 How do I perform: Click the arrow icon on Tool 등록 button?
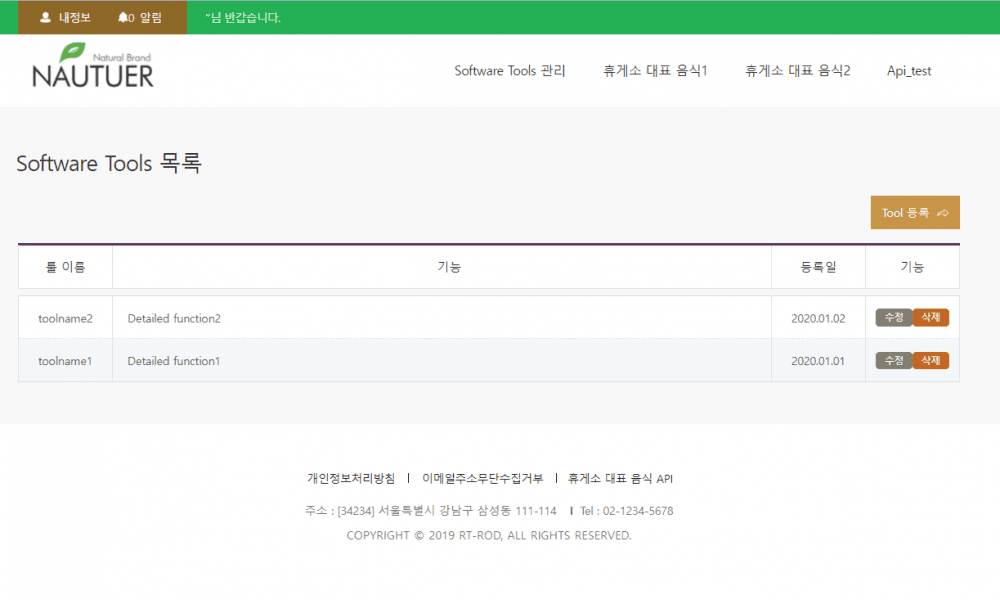[x=942, y=213]
